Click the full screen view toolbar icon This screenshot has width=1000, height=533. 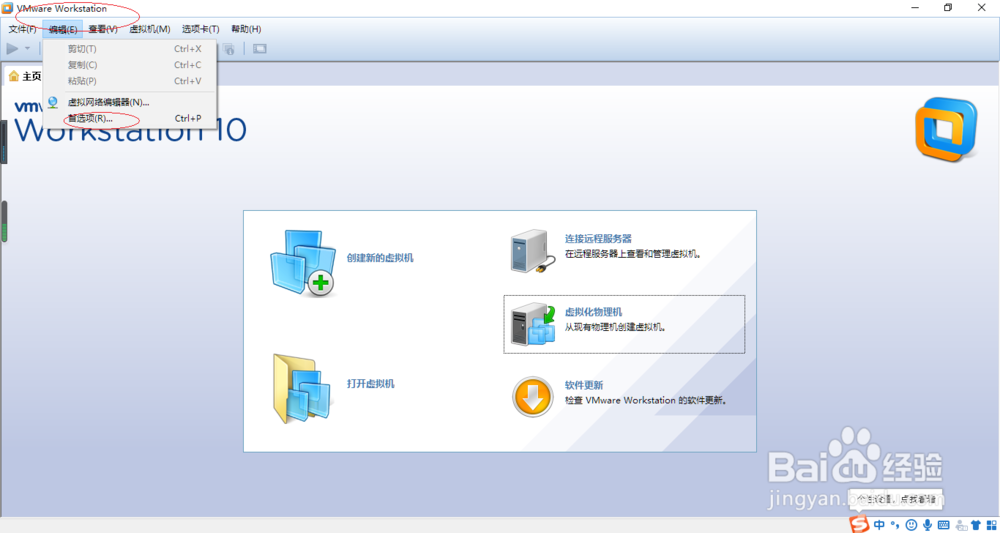[x=260, y=48]
